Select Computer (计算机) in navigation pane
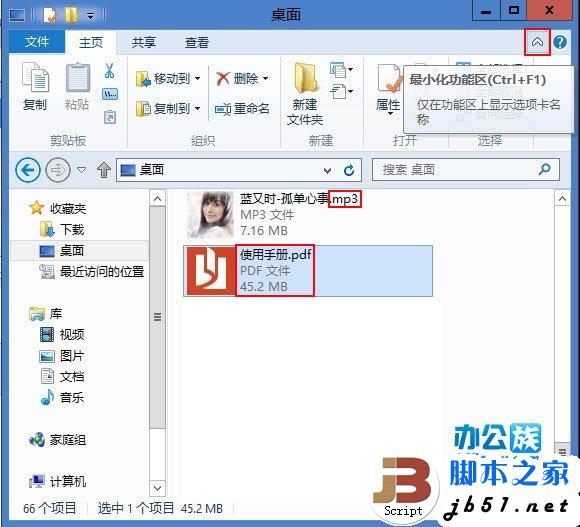This screenshot has height=527, width=580. click(x=58, y=482)
